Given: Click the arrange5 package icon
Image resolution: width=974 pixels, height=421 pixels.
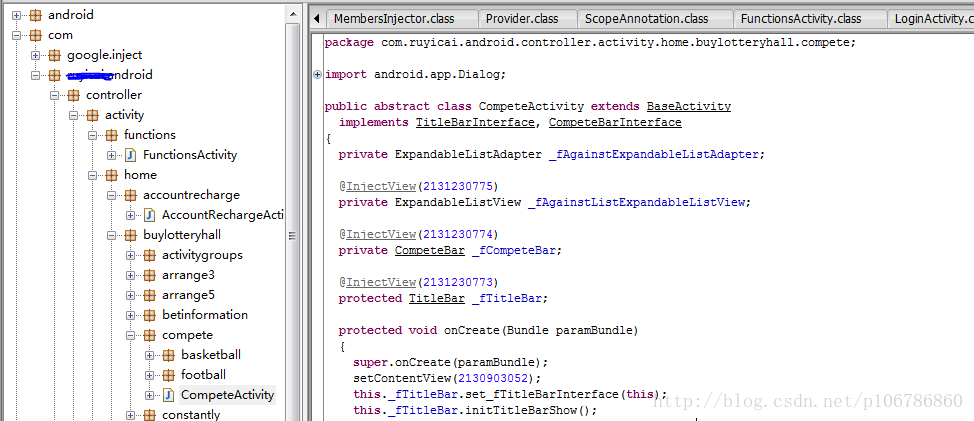Looking at the screenshot, I should (150, 295).
